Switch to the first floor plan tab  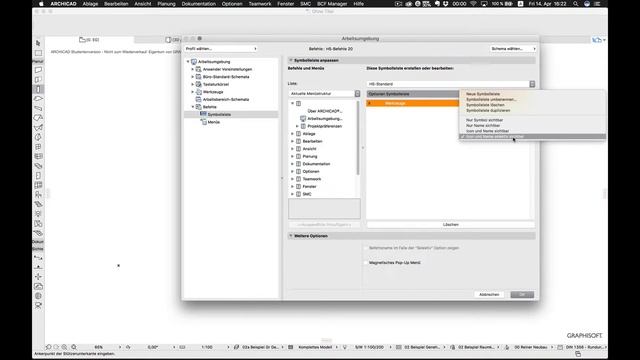pos(89,40)
